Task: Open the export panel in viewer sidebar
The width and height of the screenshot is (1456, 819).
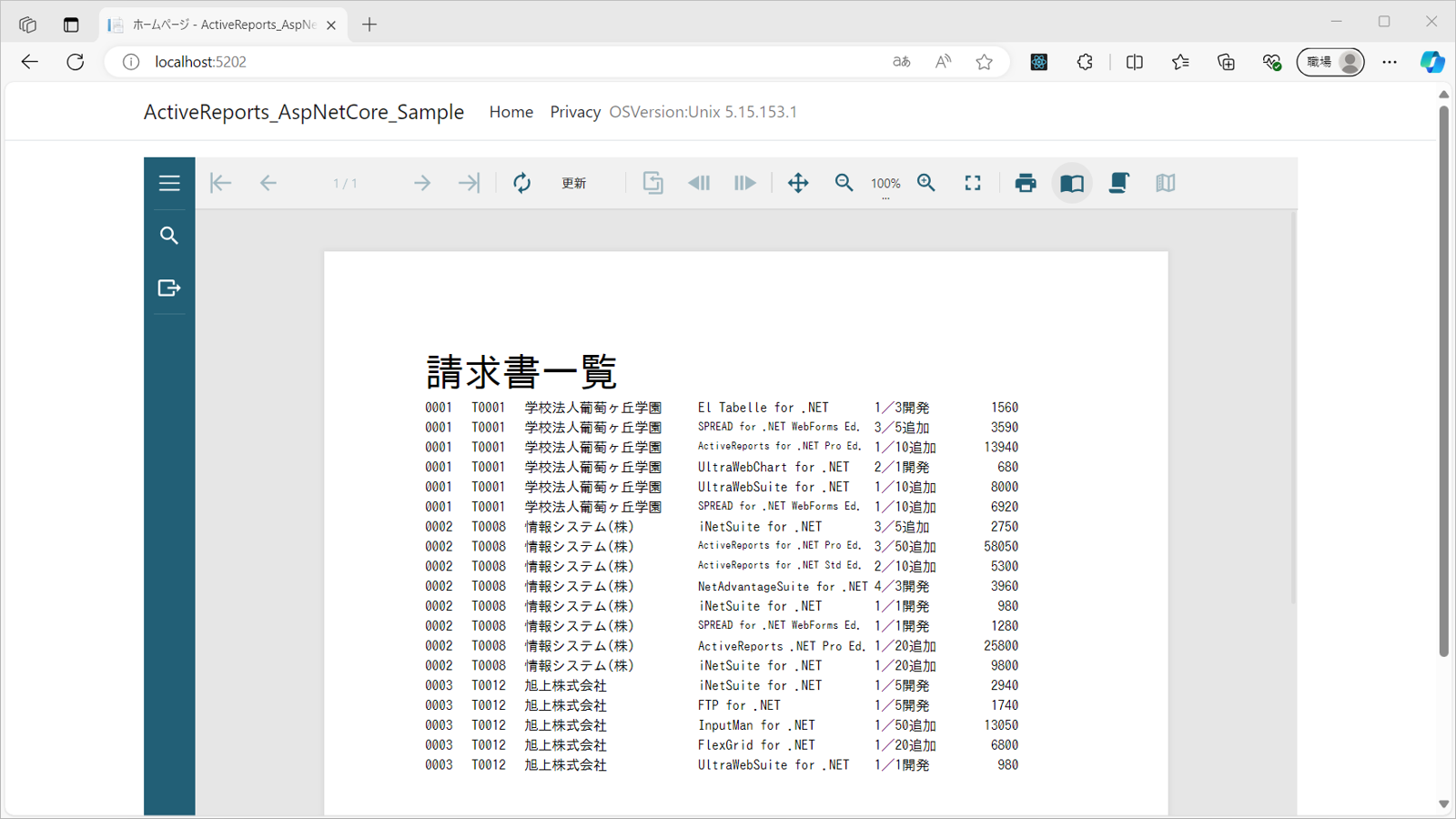Action: pyautogui.click(x=169, y=288)
